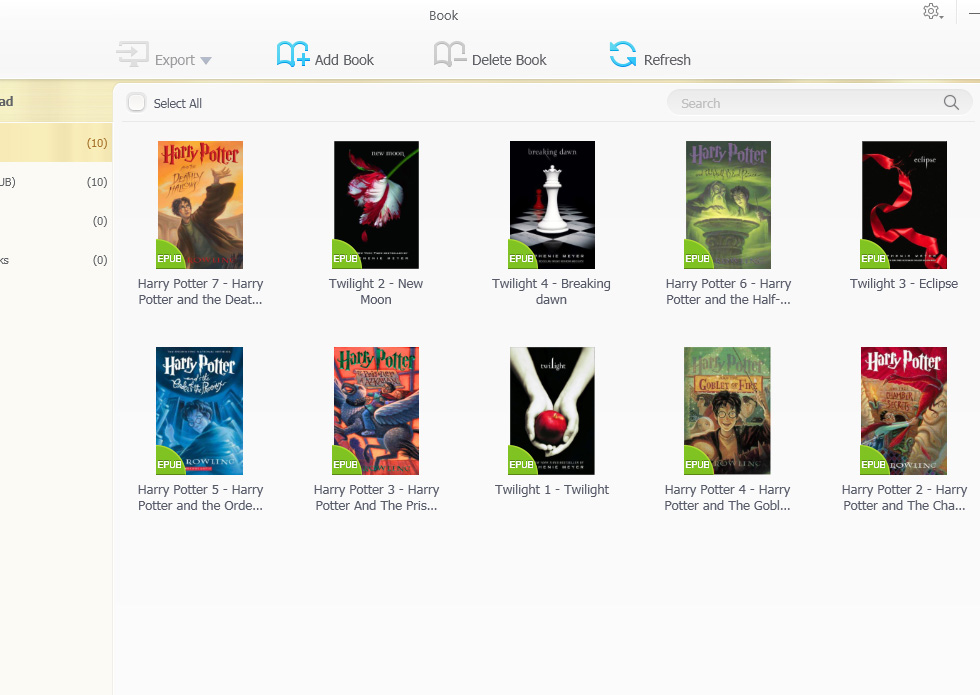
Task: Select Harry Potter 2 Chamber of Secrets cover
Action: [x=904, y=411]
